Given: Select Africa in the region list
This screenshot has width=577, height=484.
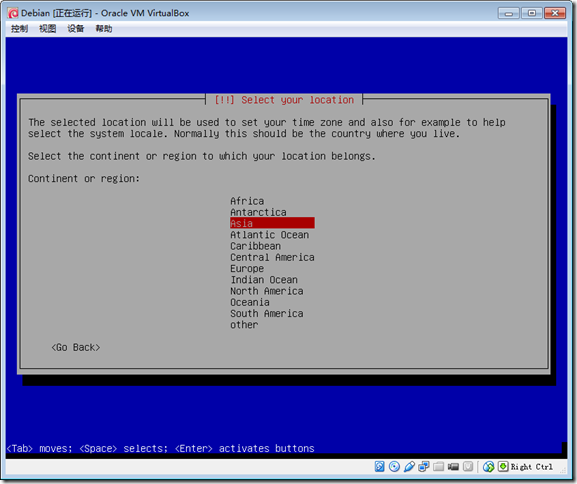Looking at the screenshot, I should tap(247, 201).
